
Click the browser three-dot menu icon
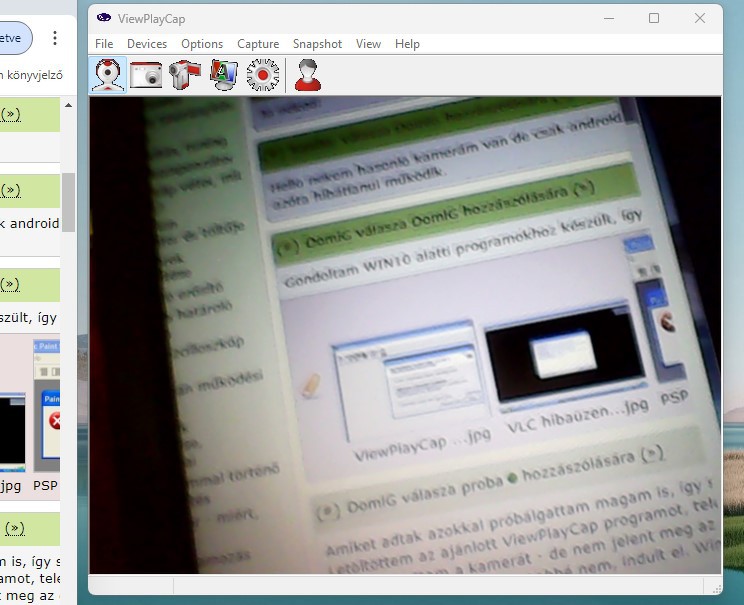click(55, 37)
